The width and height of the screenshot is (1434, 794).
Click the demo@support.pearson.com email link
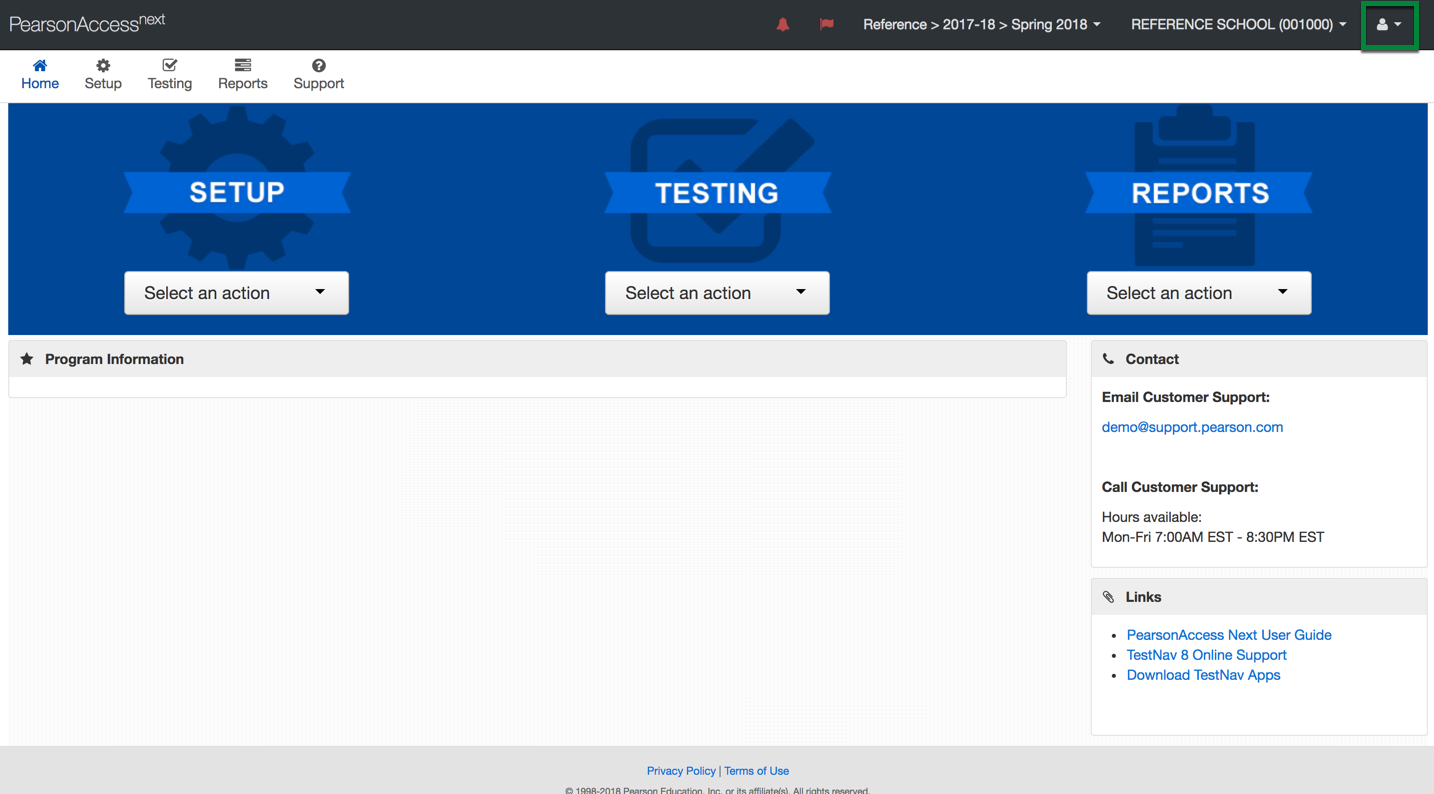tap(1192, 427)
